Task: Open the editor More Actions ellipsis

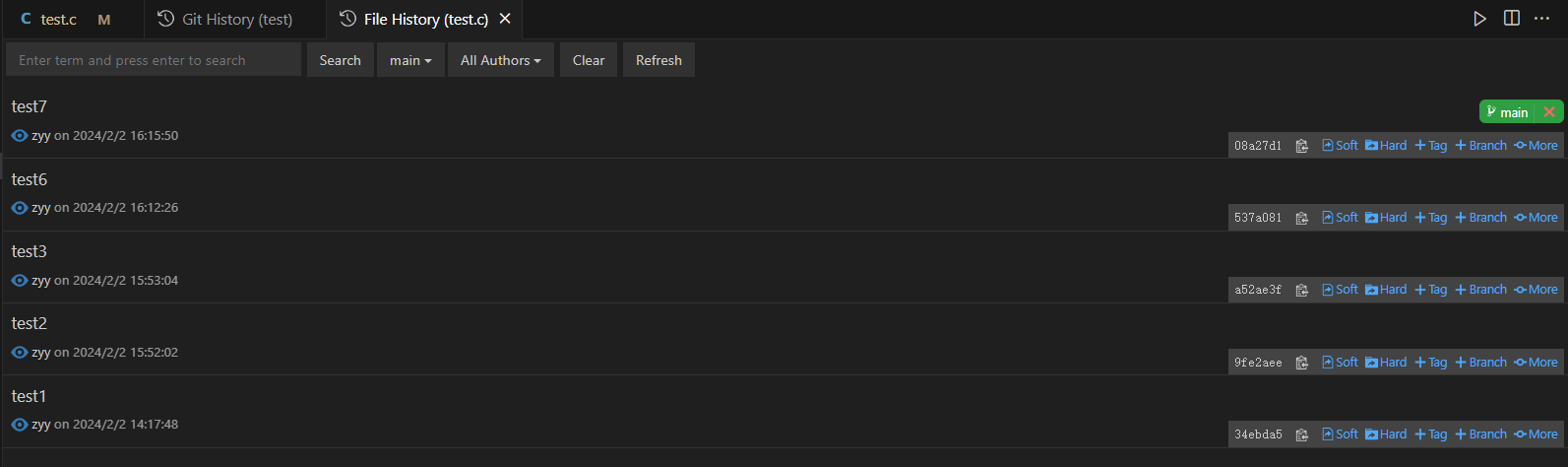Action: pyautogui.click(x=1542, y=19)
